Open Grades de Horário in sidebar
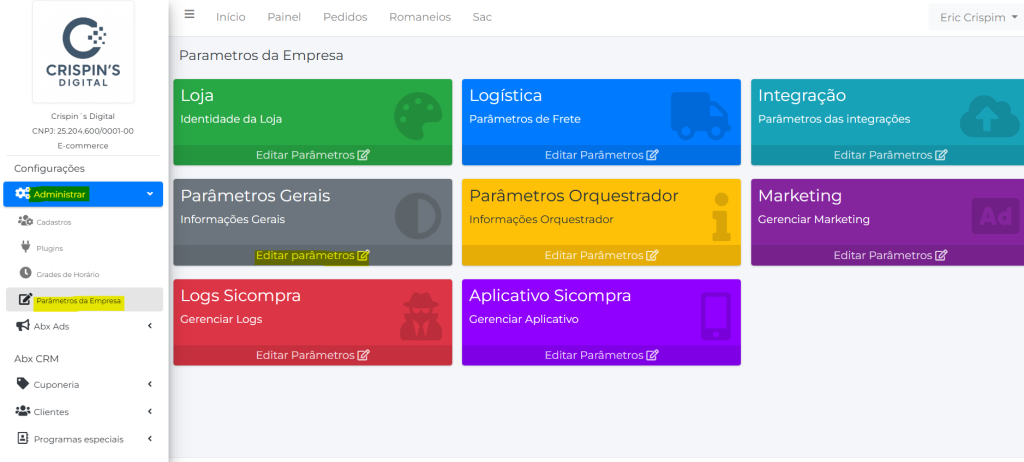Image resolution: width=1024 pixels, height=462 pixels. coord(66,274)
